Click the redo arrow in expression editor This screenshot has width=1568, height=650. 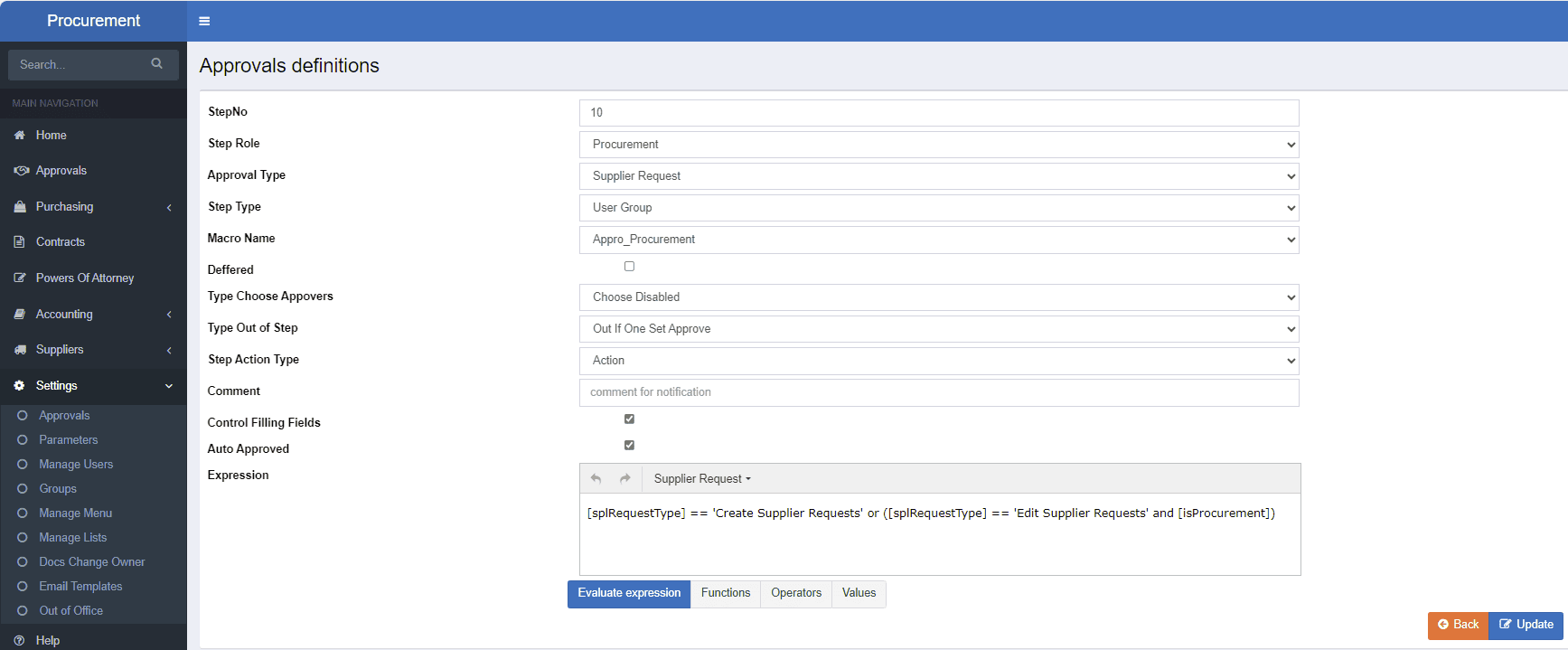624,479
